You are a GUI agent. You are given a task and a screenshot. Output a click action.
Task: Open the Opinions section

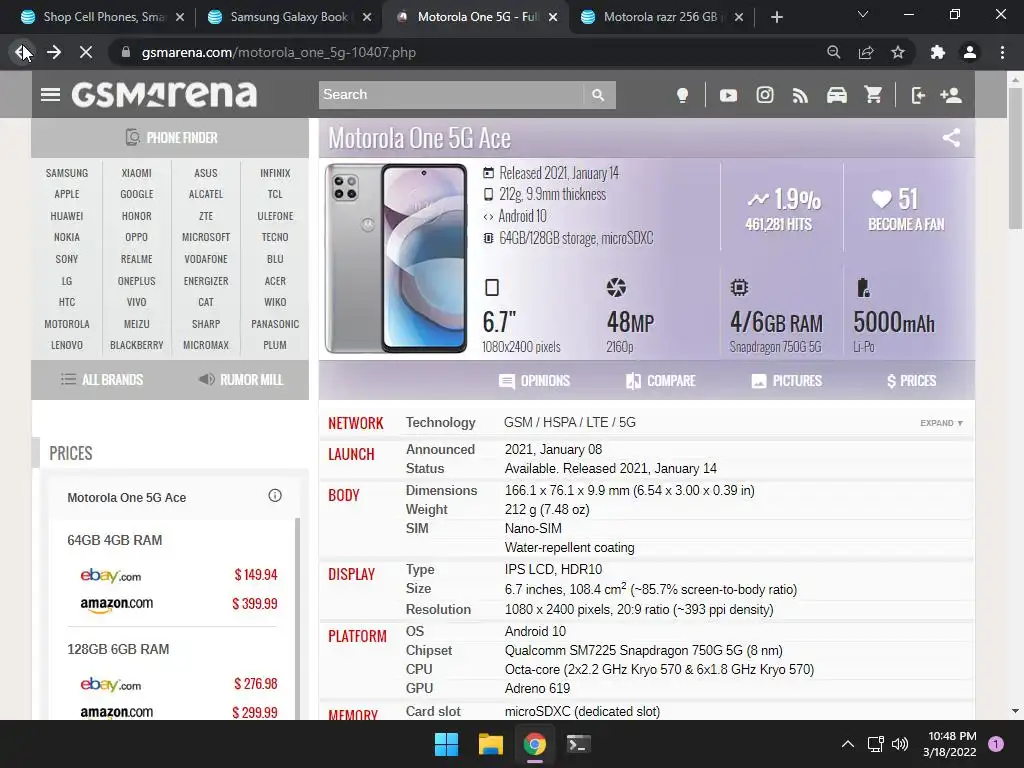pos(534,381)
